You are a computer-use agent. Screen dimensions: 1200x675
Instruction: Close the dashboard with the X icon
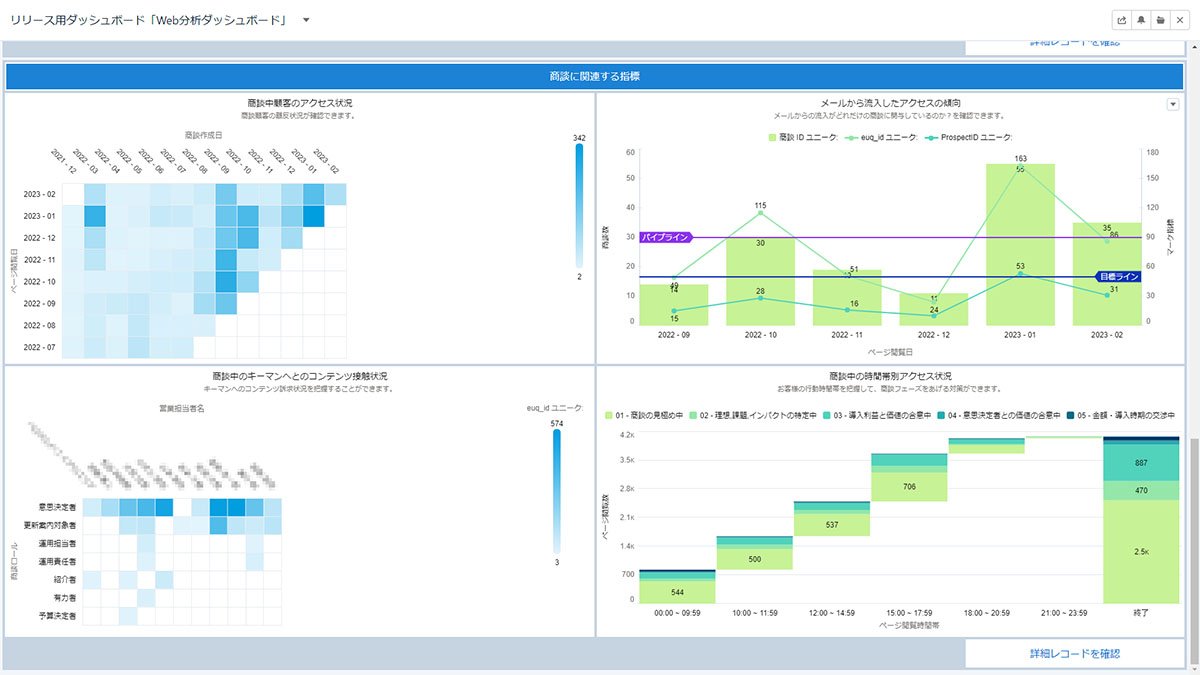click(1179, 20)
